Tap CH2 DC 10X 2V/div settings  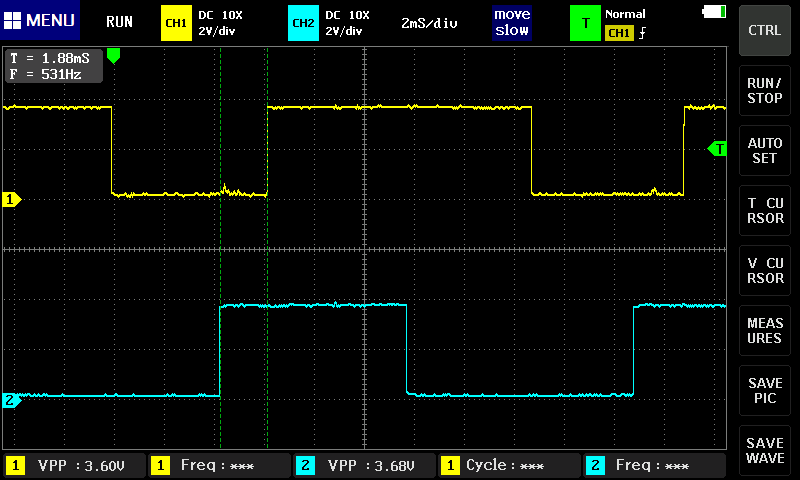(347, 23)
